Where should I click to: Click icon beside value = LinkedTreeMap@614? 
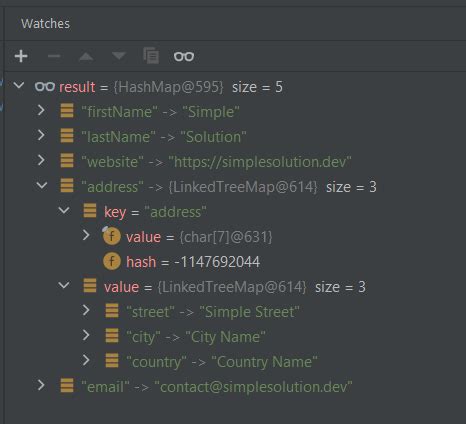coord(90,286)
